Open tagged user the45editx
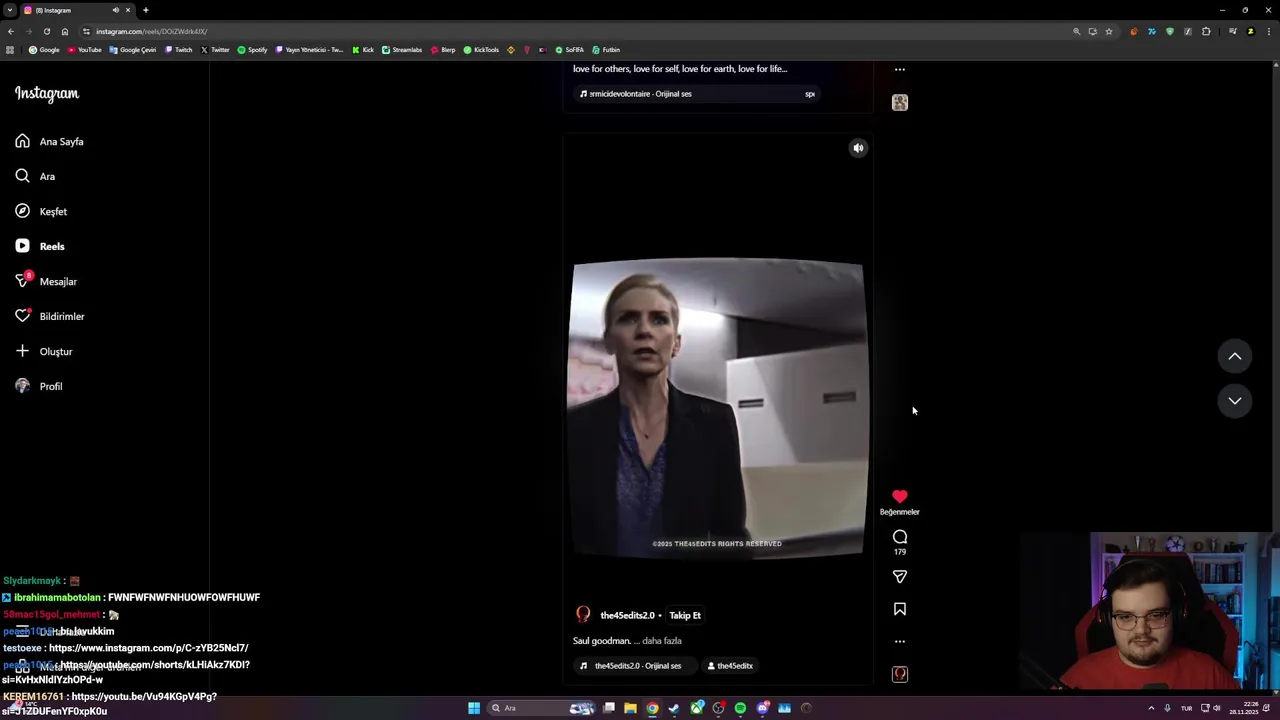This screenshot has width=1280, height=720. point(731,666)
